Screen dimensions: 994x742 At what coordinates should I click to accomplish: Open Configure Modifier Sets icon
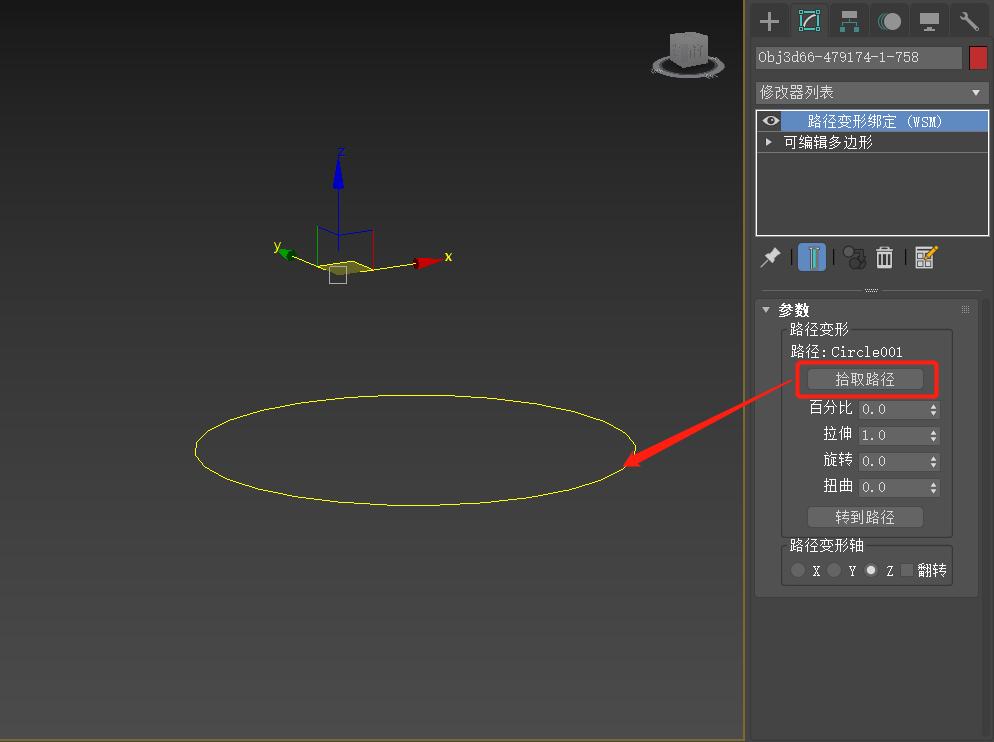click(x=925, y=258)
